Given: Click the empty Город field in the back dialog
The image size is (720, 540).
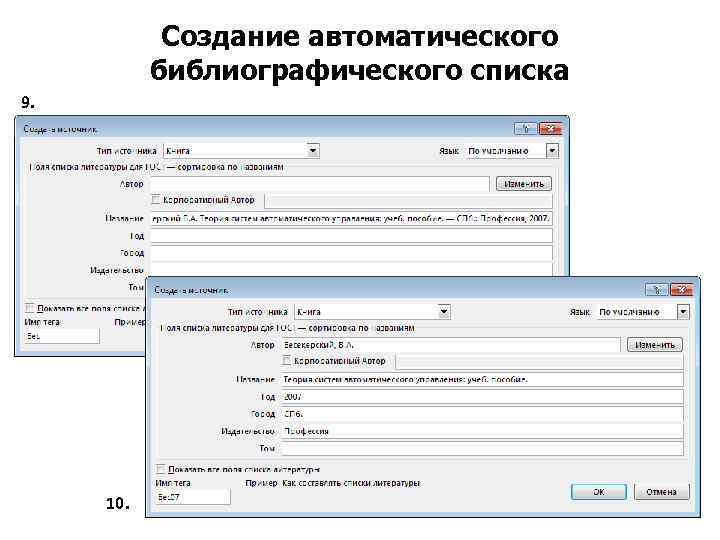Looking at the screenshot, I should tap(351, 253).
